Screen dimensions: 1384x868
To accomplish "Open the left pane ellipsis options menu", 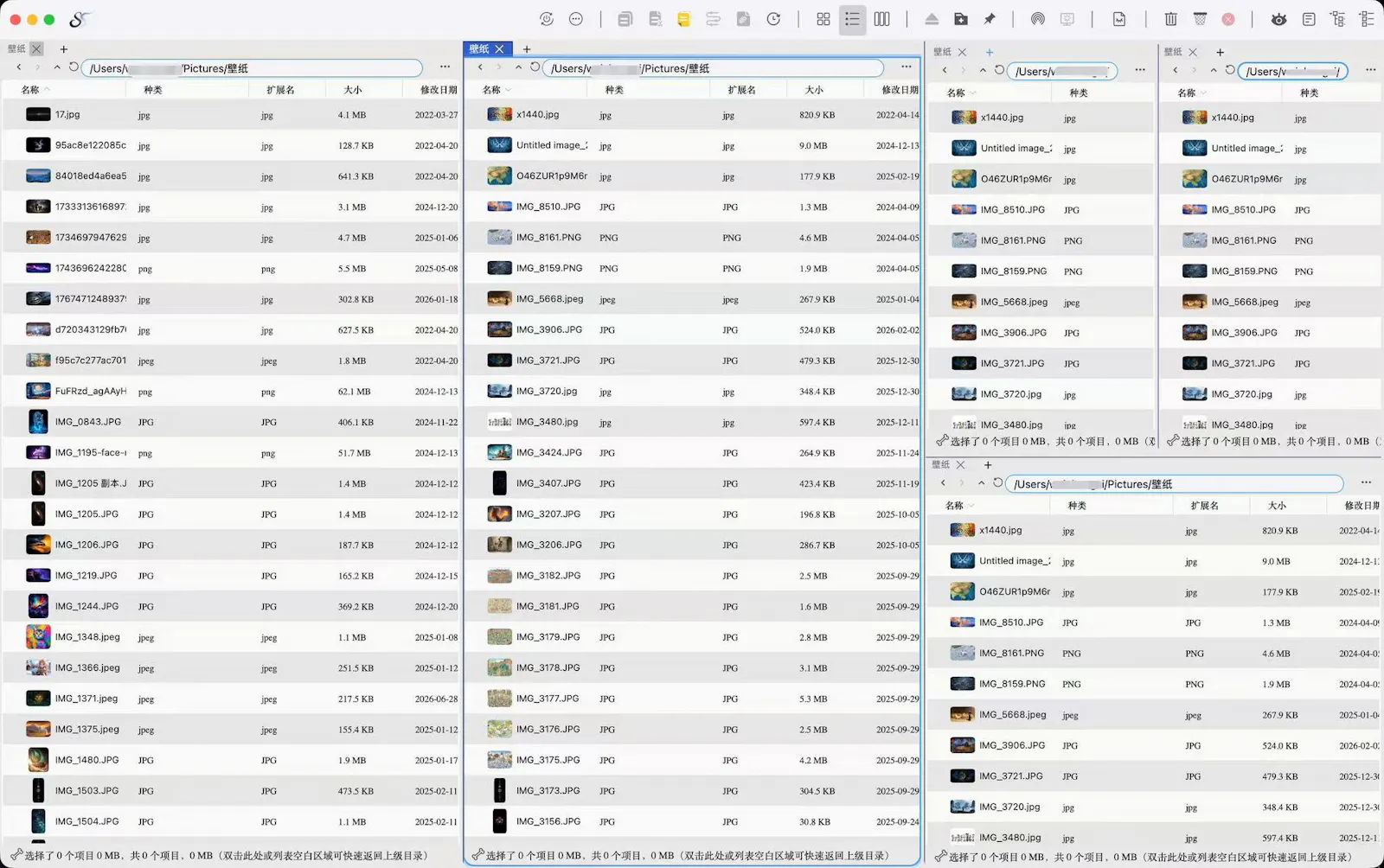I will click(x=445, y=67).
